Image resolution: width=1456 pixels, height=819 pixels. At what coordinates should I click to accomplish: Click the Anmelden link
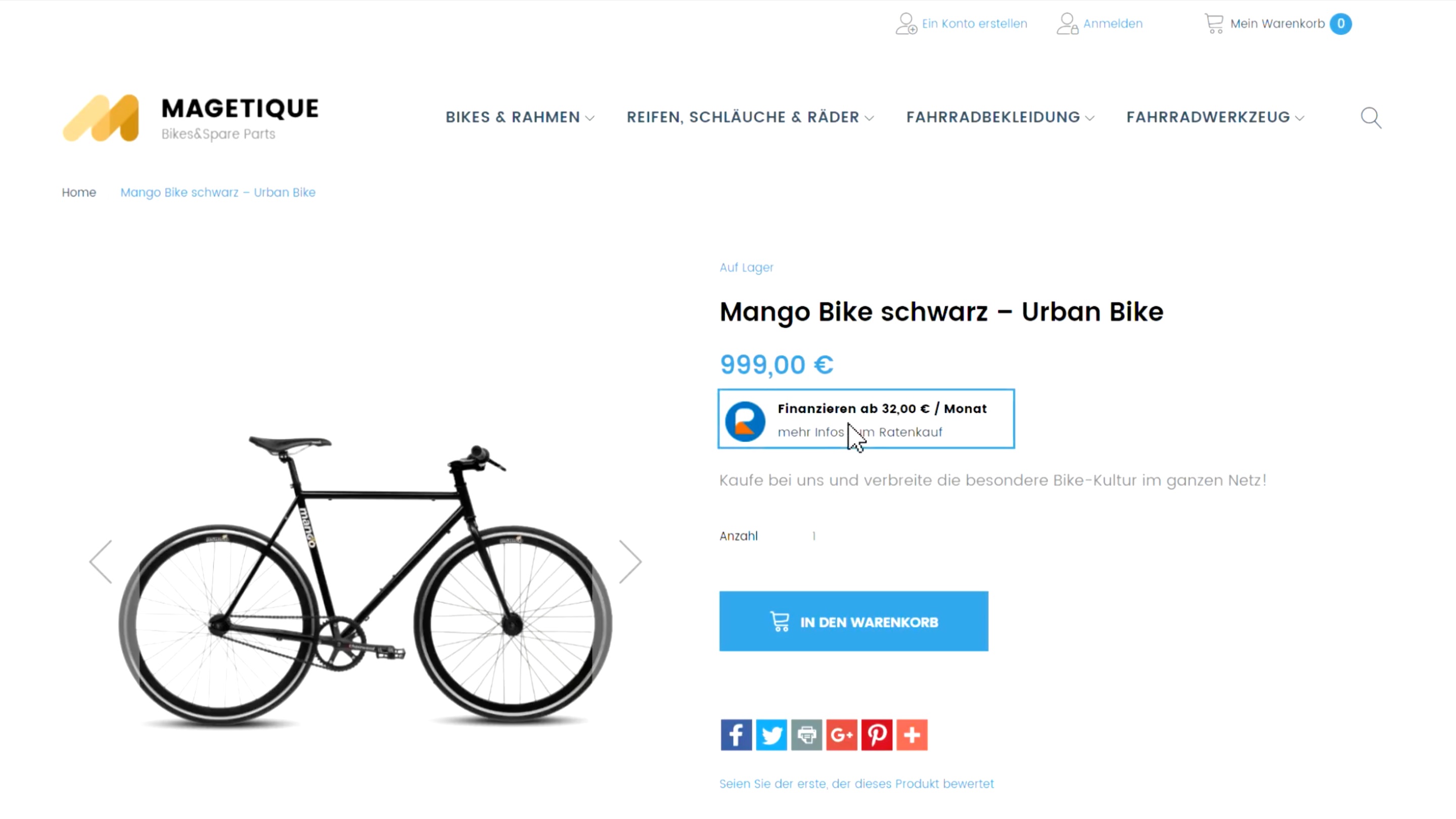point(1100,24)
